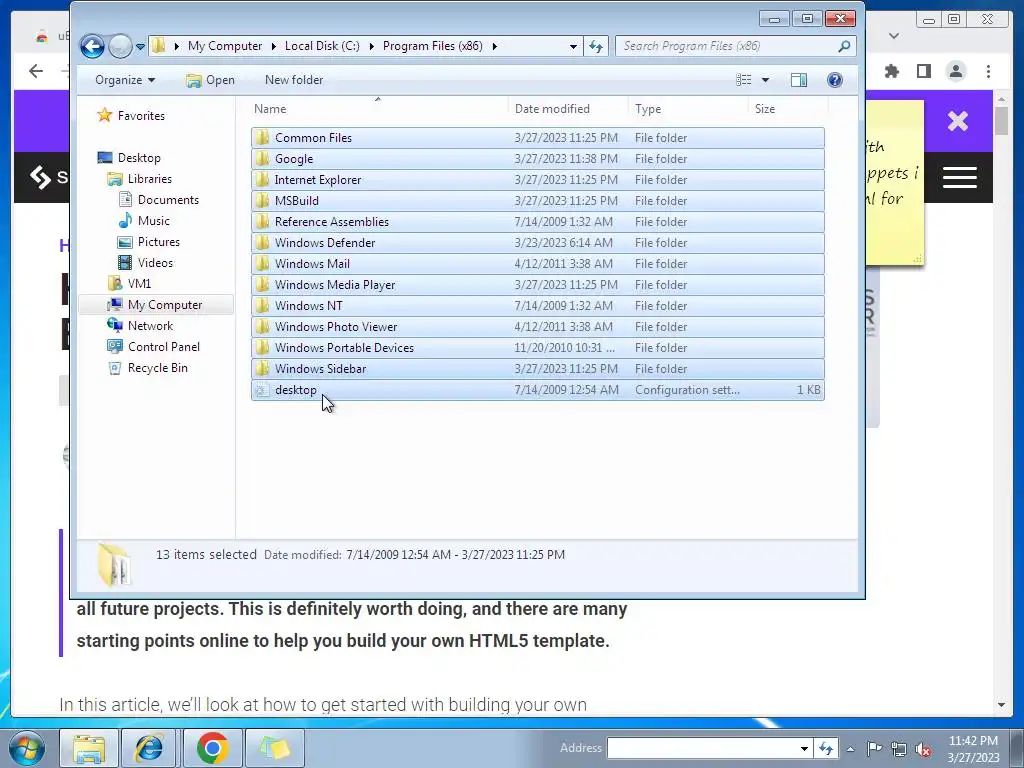Open the address bar previous locations dropdown
Image resolution: width=1024 pixels, height=768 pixels.
[x=573, y=46]
